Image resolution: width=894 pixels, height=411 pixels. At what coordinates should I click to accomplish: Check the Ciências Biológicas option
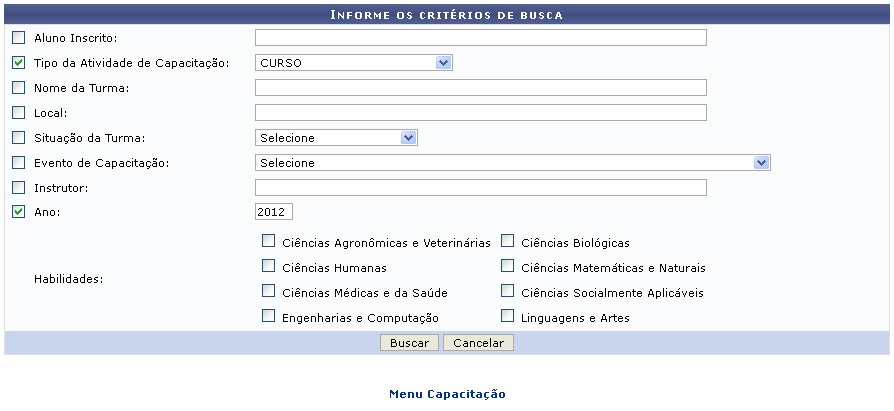[x=508, y=241]
